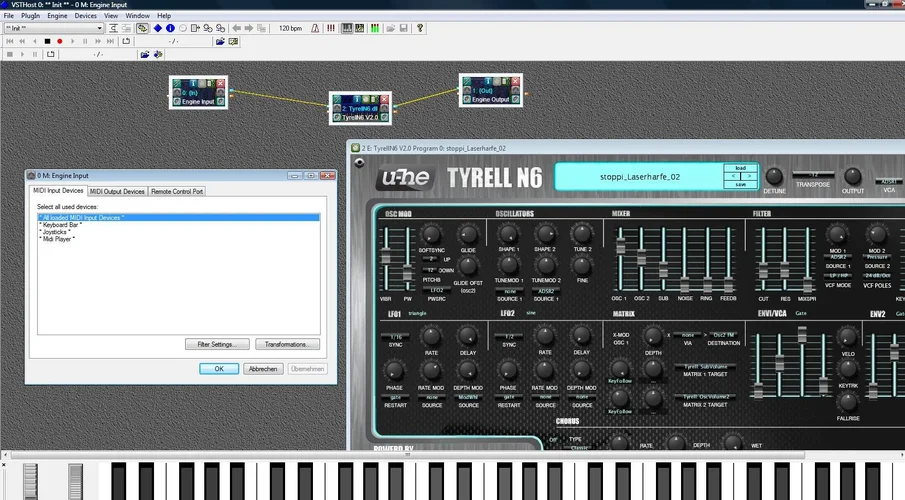Open the LFO1 SYNC 1/16 selector
The height and width of the screenshot is (500, 905).
(396, 337)
